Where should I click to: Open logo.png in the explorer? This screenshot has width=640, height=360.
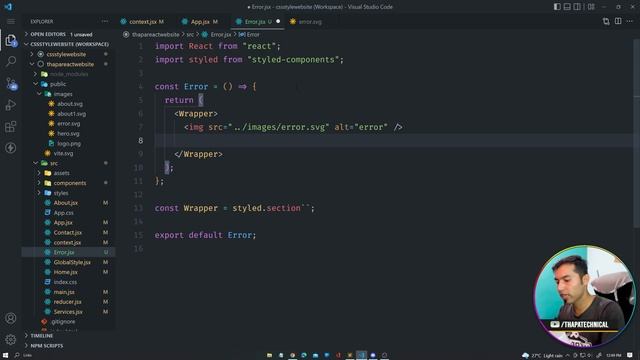coord(69,144)
